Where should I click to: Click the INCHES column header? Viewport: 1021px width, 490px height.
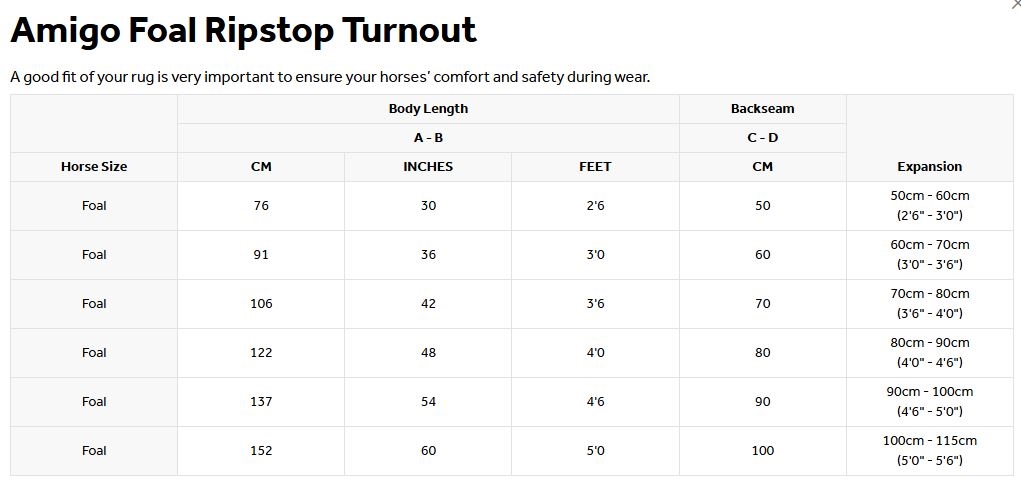(428, 167)
